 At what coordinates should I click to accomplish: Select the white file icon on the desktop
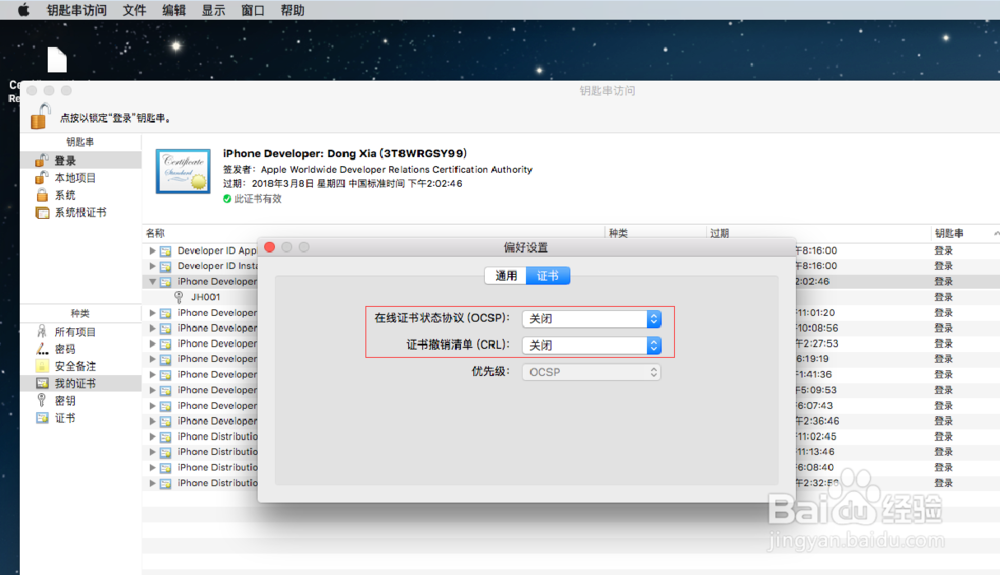[x=57, y=60]
